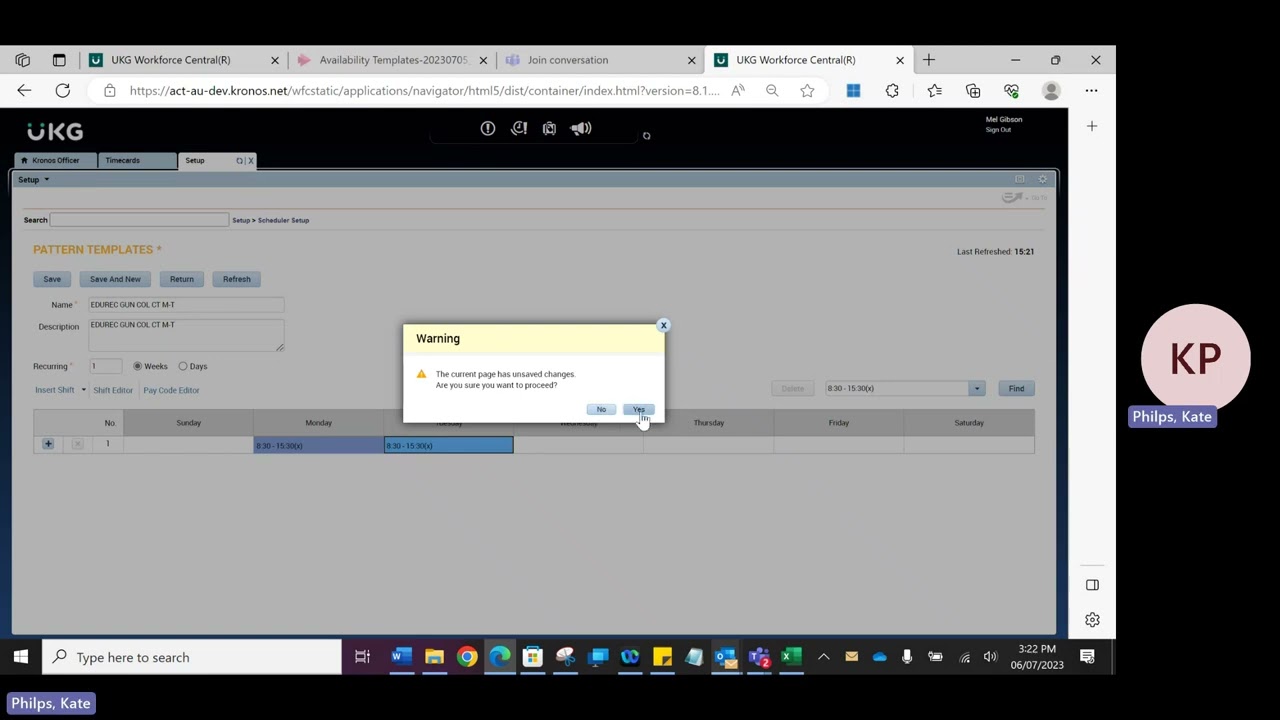Click the Find button
Screen dimensions: 1280x720
pos(1016,388)
